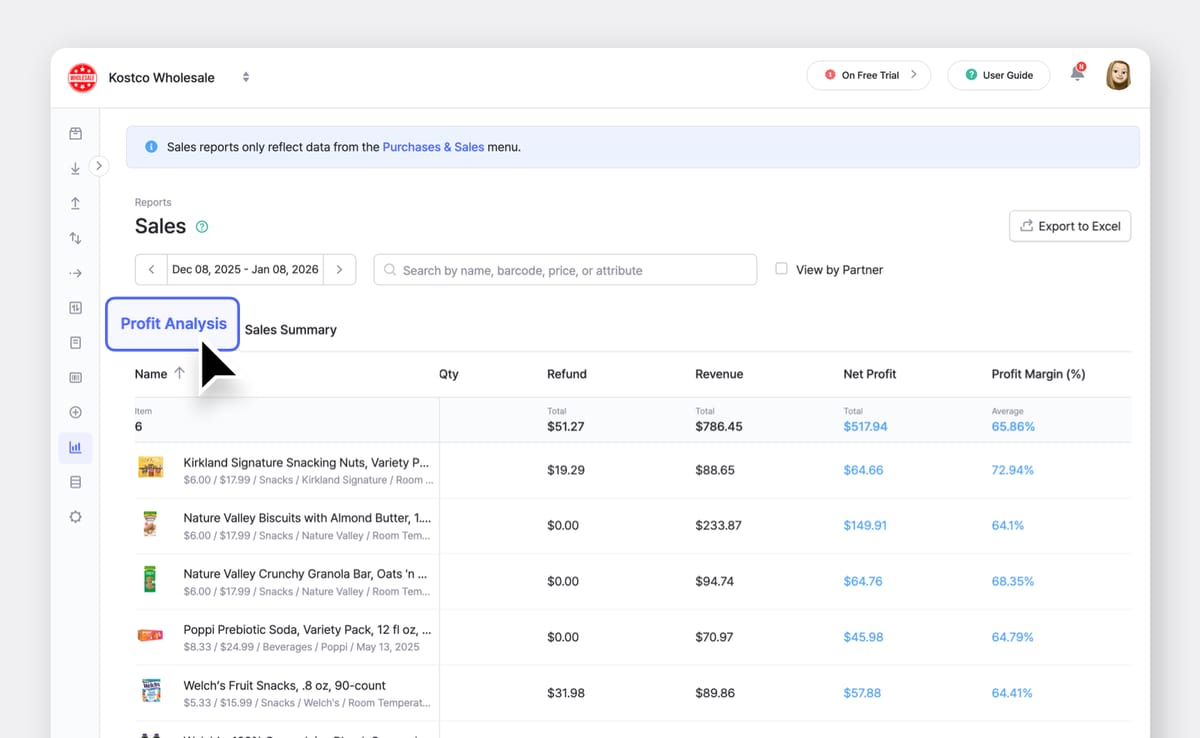
Task: Open the stock transfer arrows icon
Action: 75,238
